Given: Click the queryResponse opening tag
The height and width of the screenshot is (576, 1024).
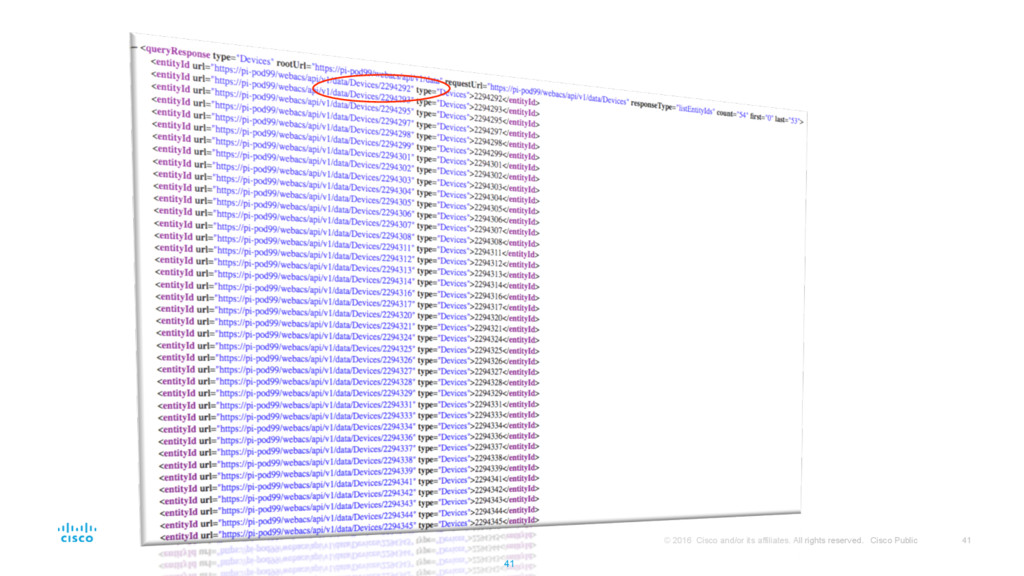Looking at the screenshot, I should click(175, 51).
